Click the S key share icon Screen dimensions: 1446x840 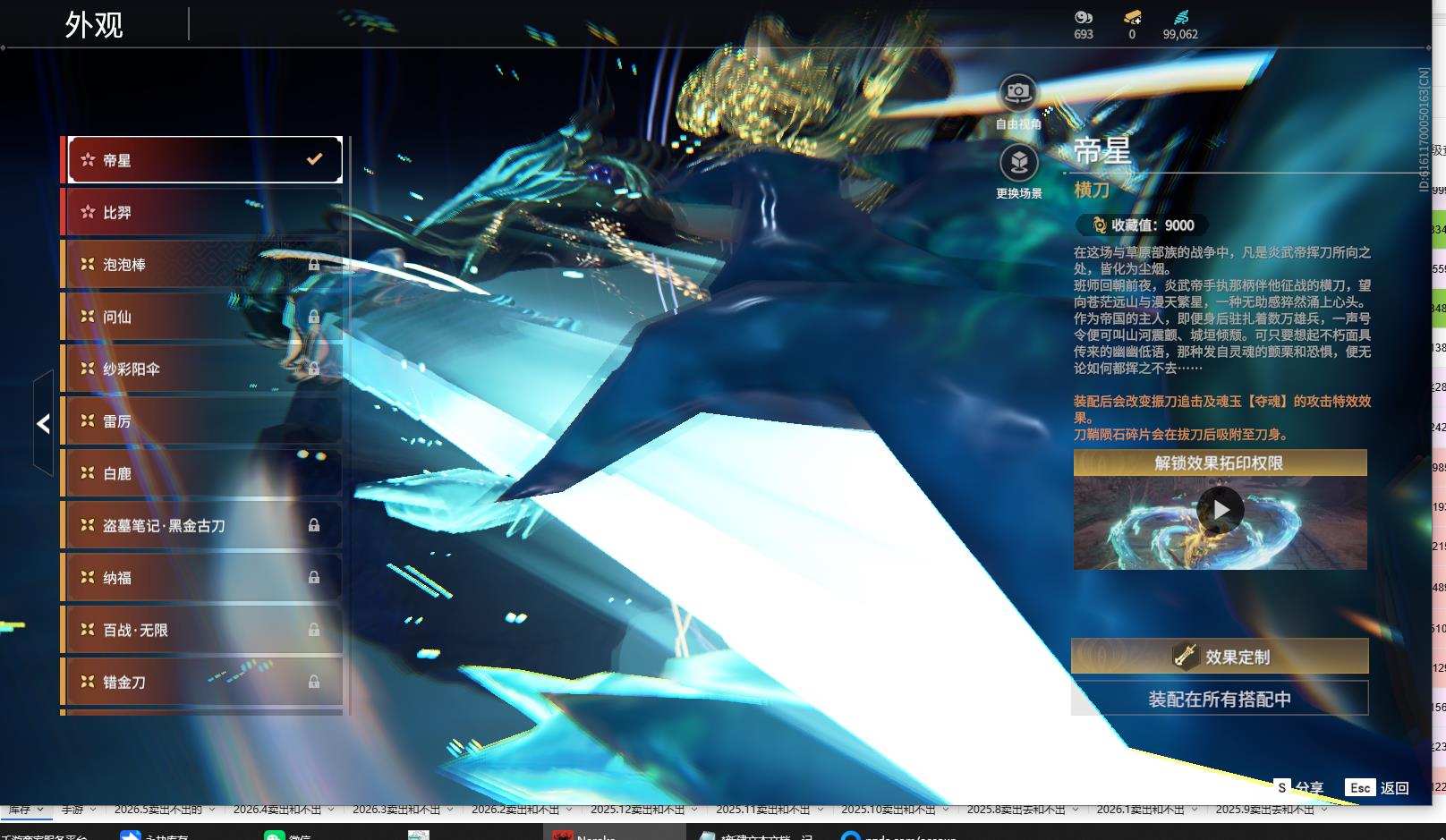pyautogui.click(x=1282, y=787)
